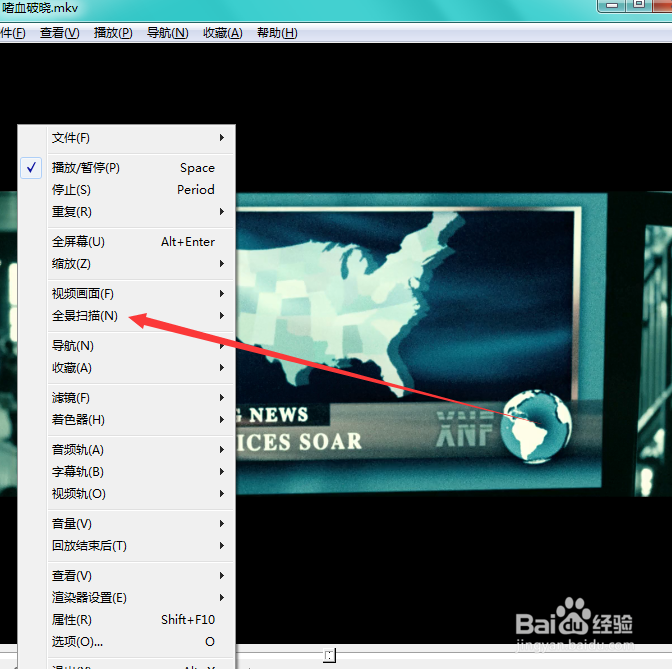Expand 文件(F) submenu in context menu
Screen dimensions: 672x669
pos(140,138)
